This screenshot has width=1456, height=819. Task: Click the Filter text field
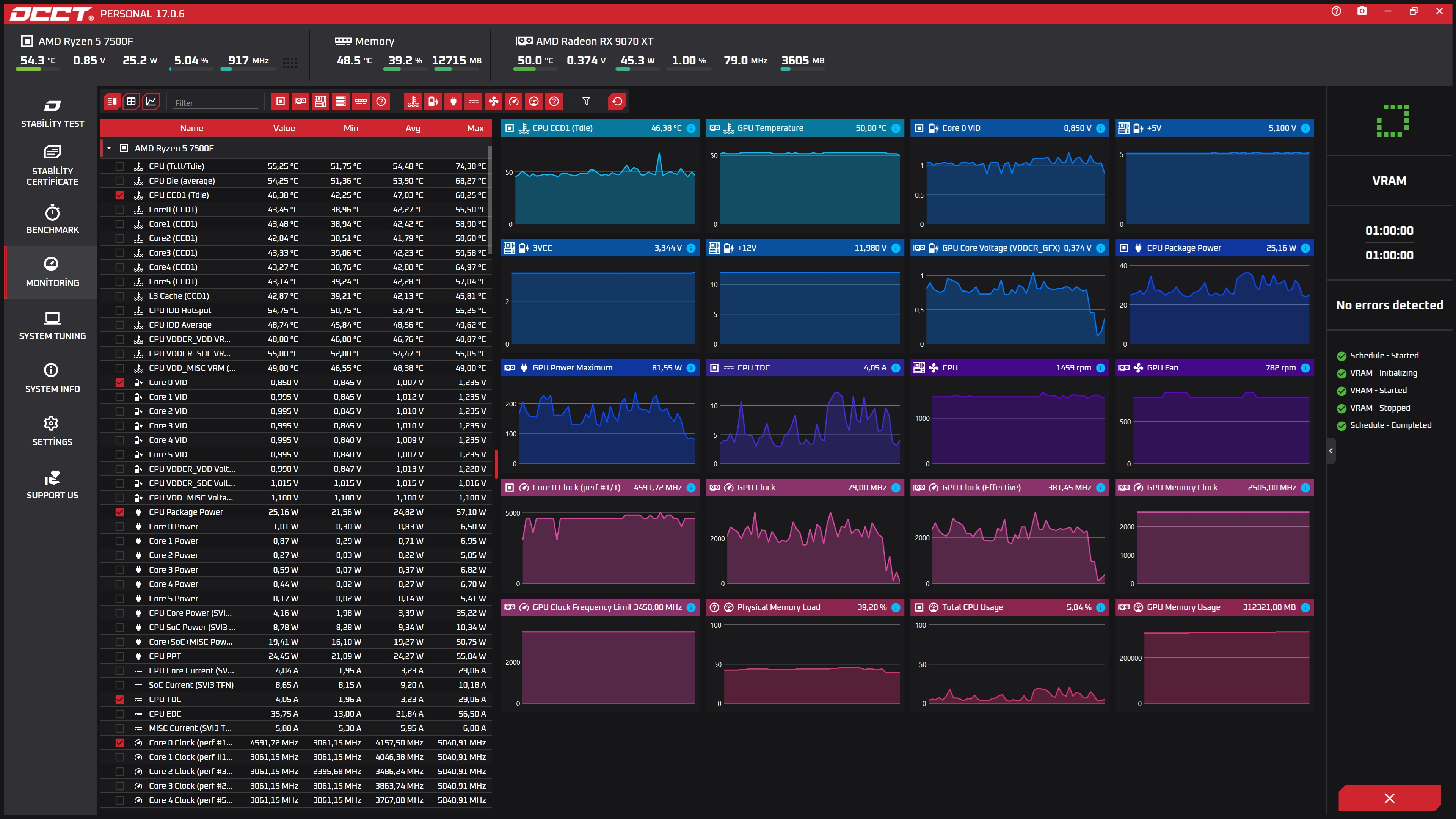pos(215,103)
